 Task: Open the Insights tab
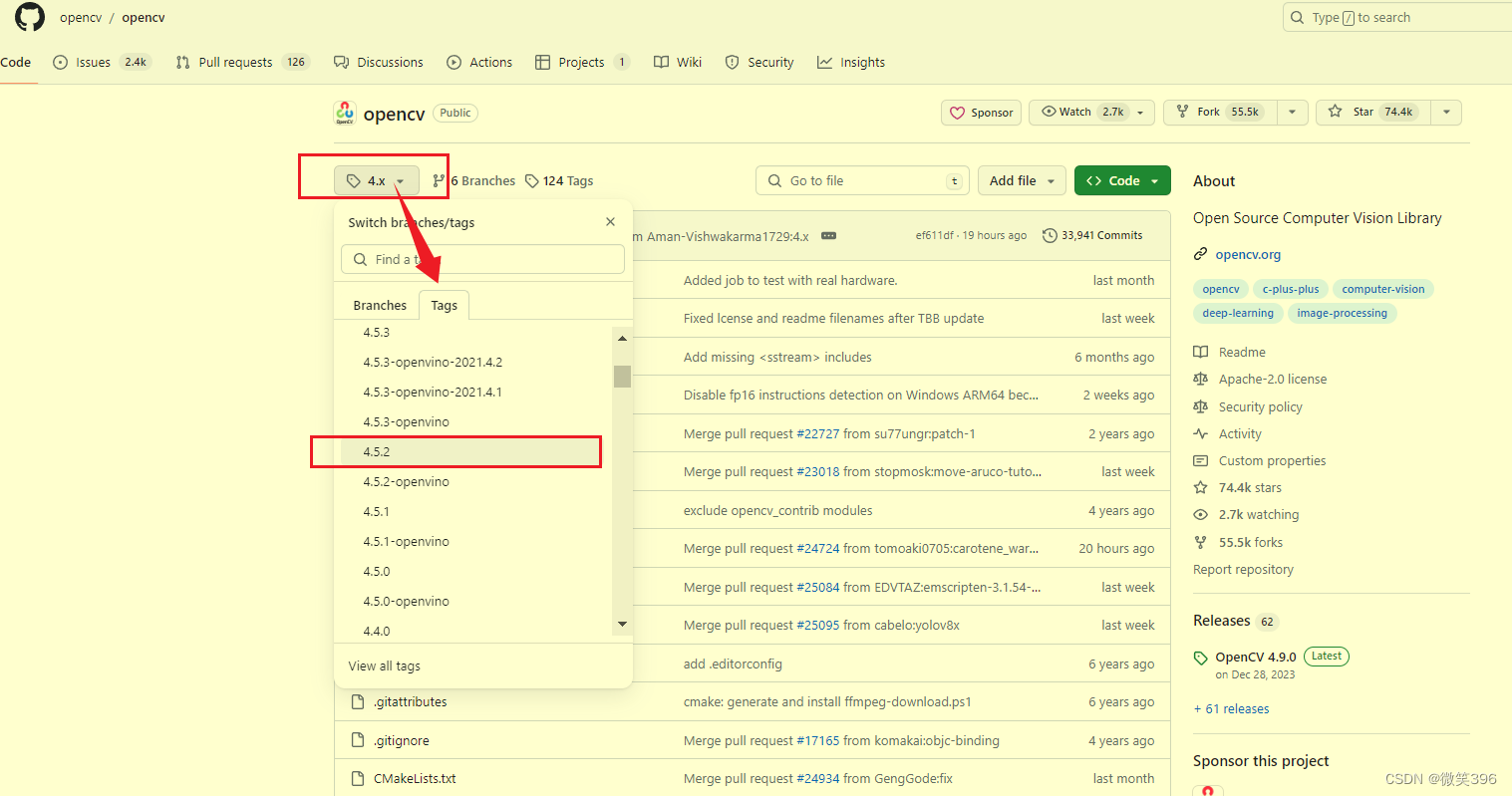[x=851, y=62]
